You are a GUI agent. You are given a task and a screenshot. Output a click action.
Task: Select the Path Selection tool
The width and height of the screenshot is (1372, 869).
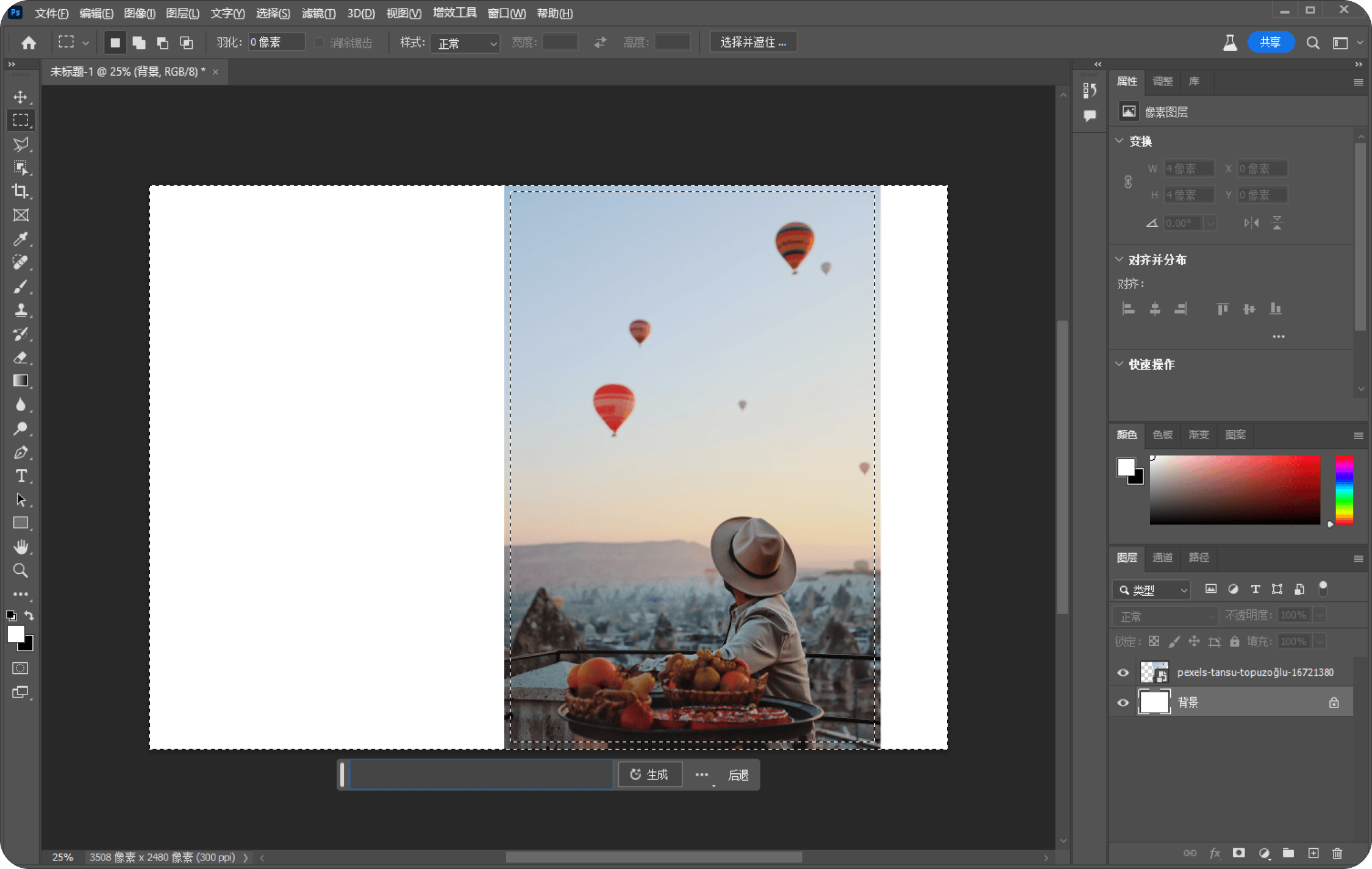click(x=21, y=499)
